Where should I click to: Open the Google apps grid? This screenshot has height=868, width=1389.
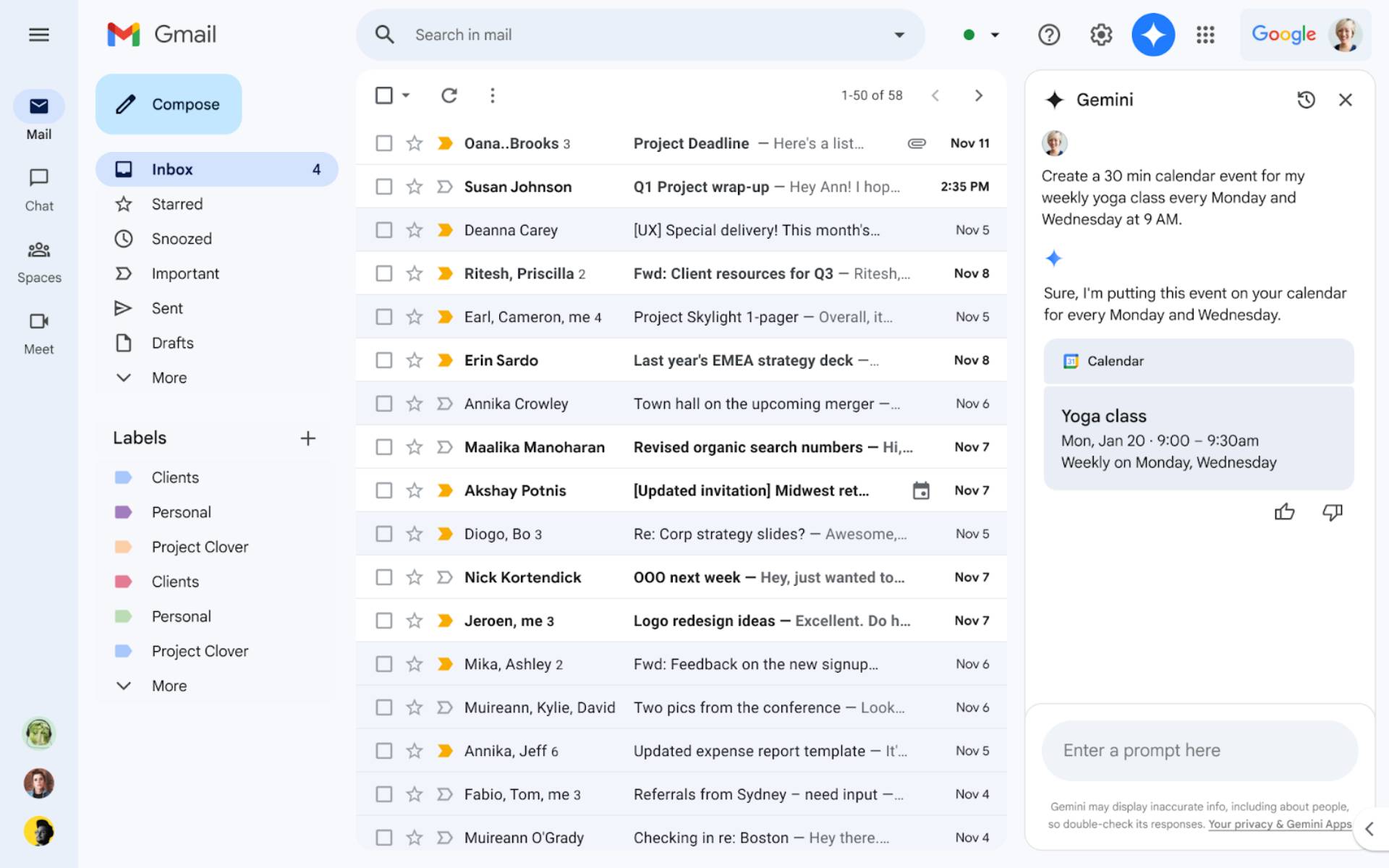click(1205, 34)
